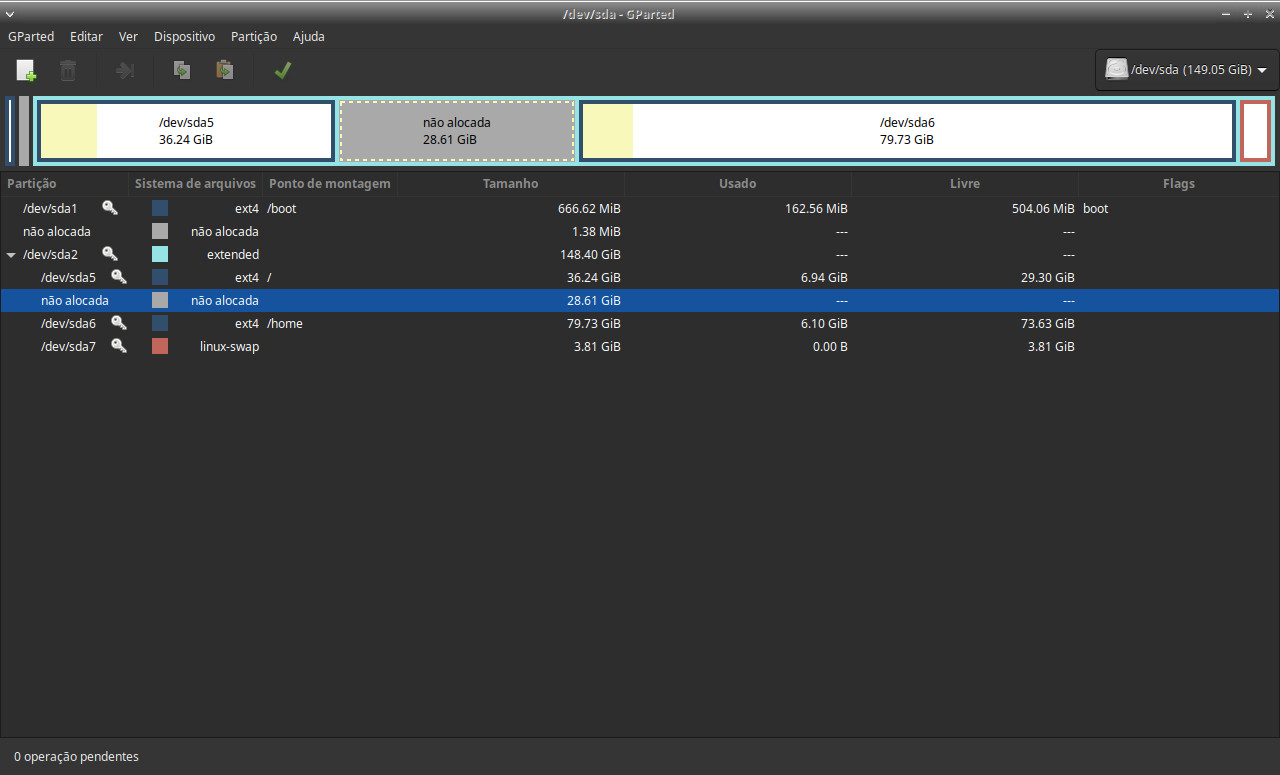The width and height of the screenshot is (1280, 775).
Task: Click the 6.10 GiB used cell
Action: click(x=824, y=323)
